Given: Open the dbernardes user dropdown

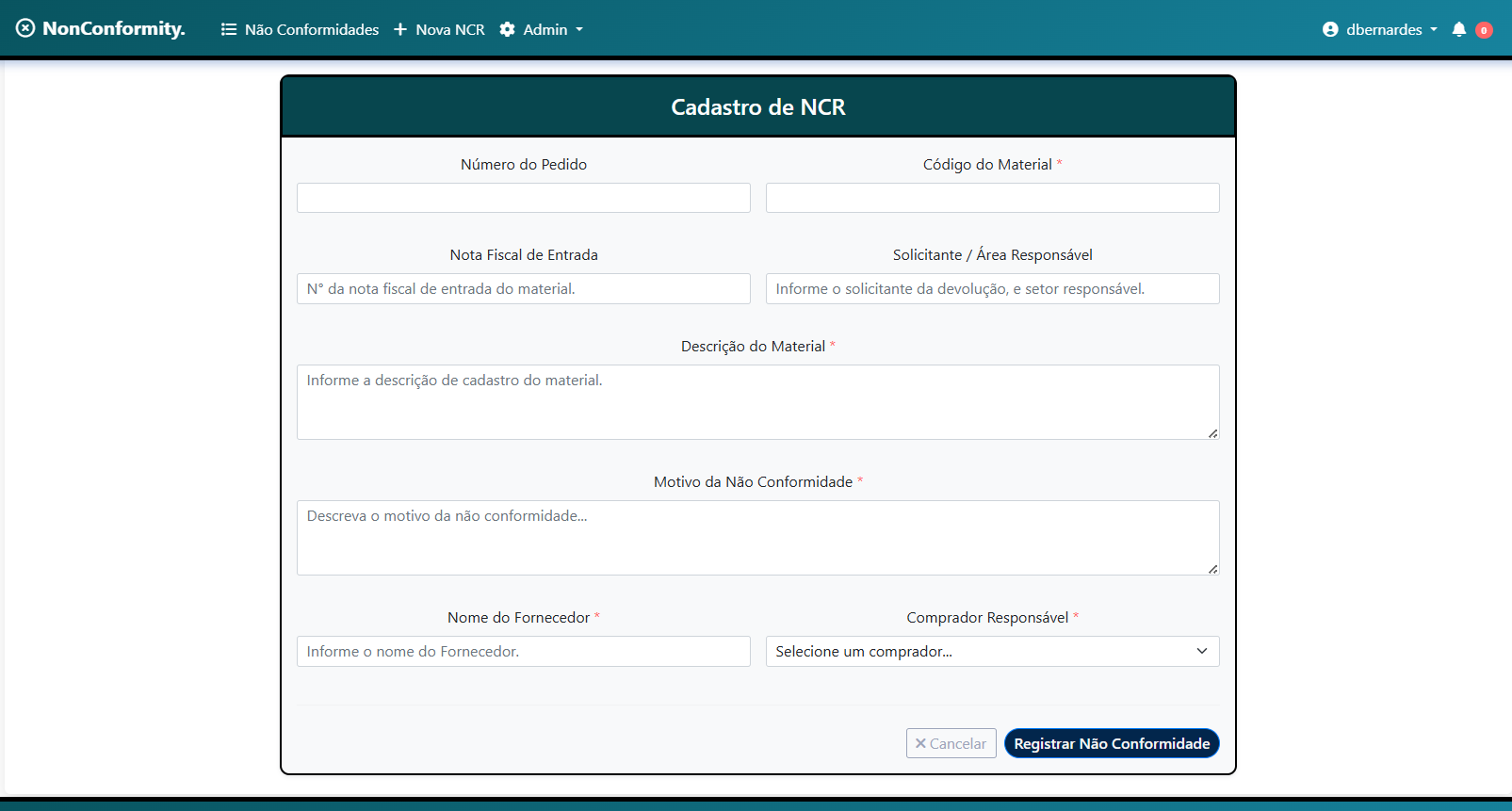Looking at the screenshot, I should [1384, 29].
